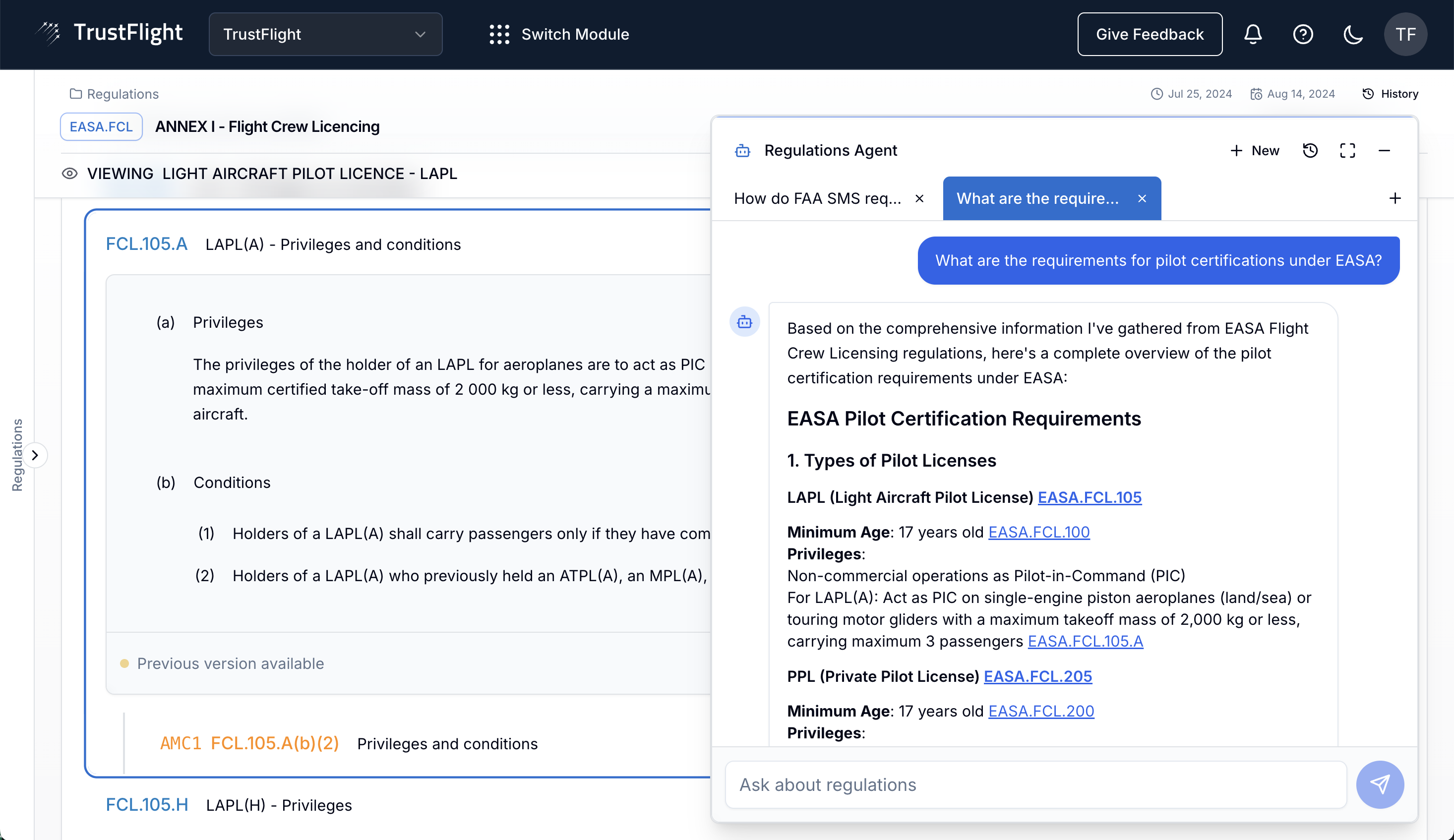Click the bot avatar beside the answer
The width and height of the screenshot is (1454, 840).
pos(744,321)
